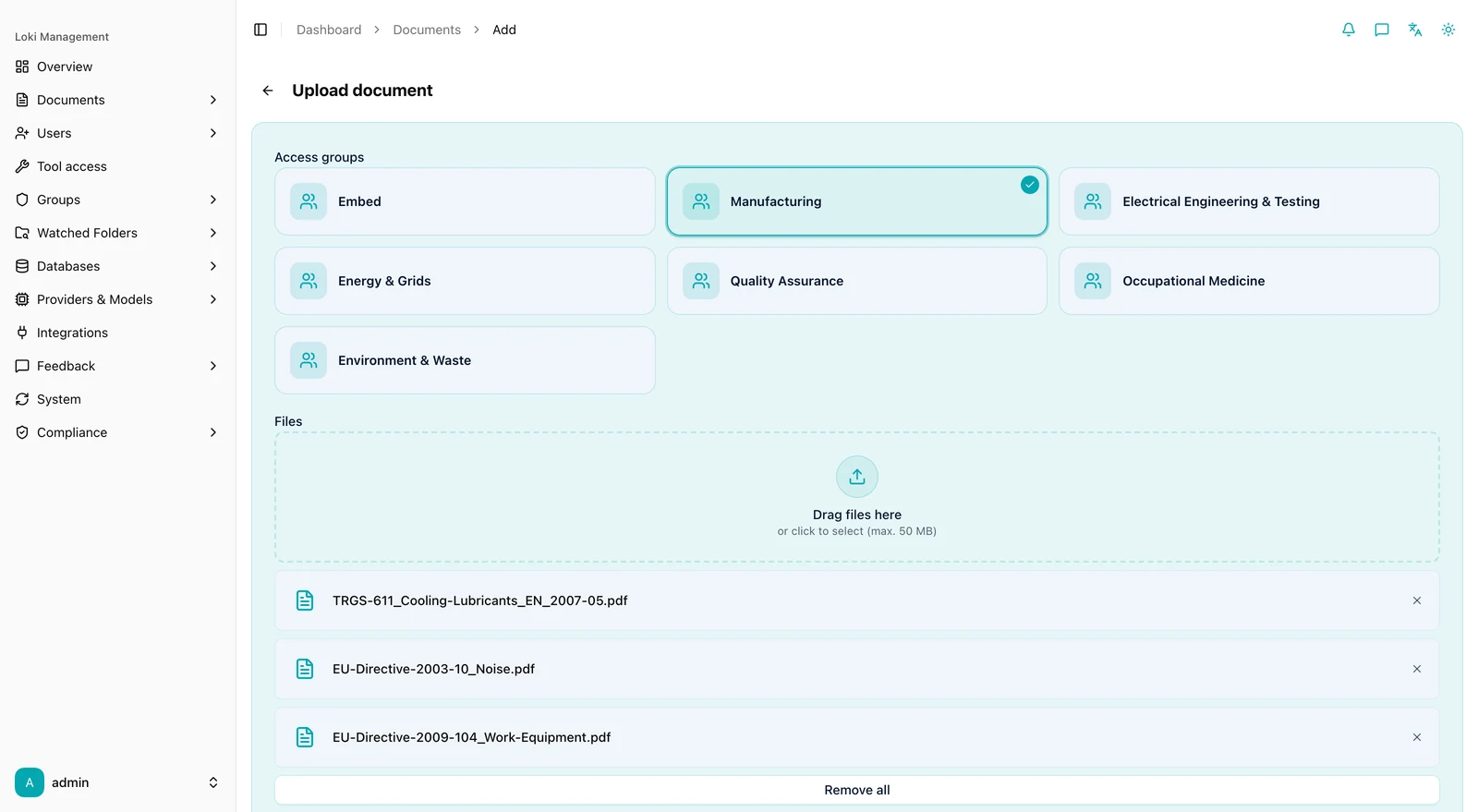Remove TRGS-611 Cooling-Lubricants file

[x=1417, y=600]
